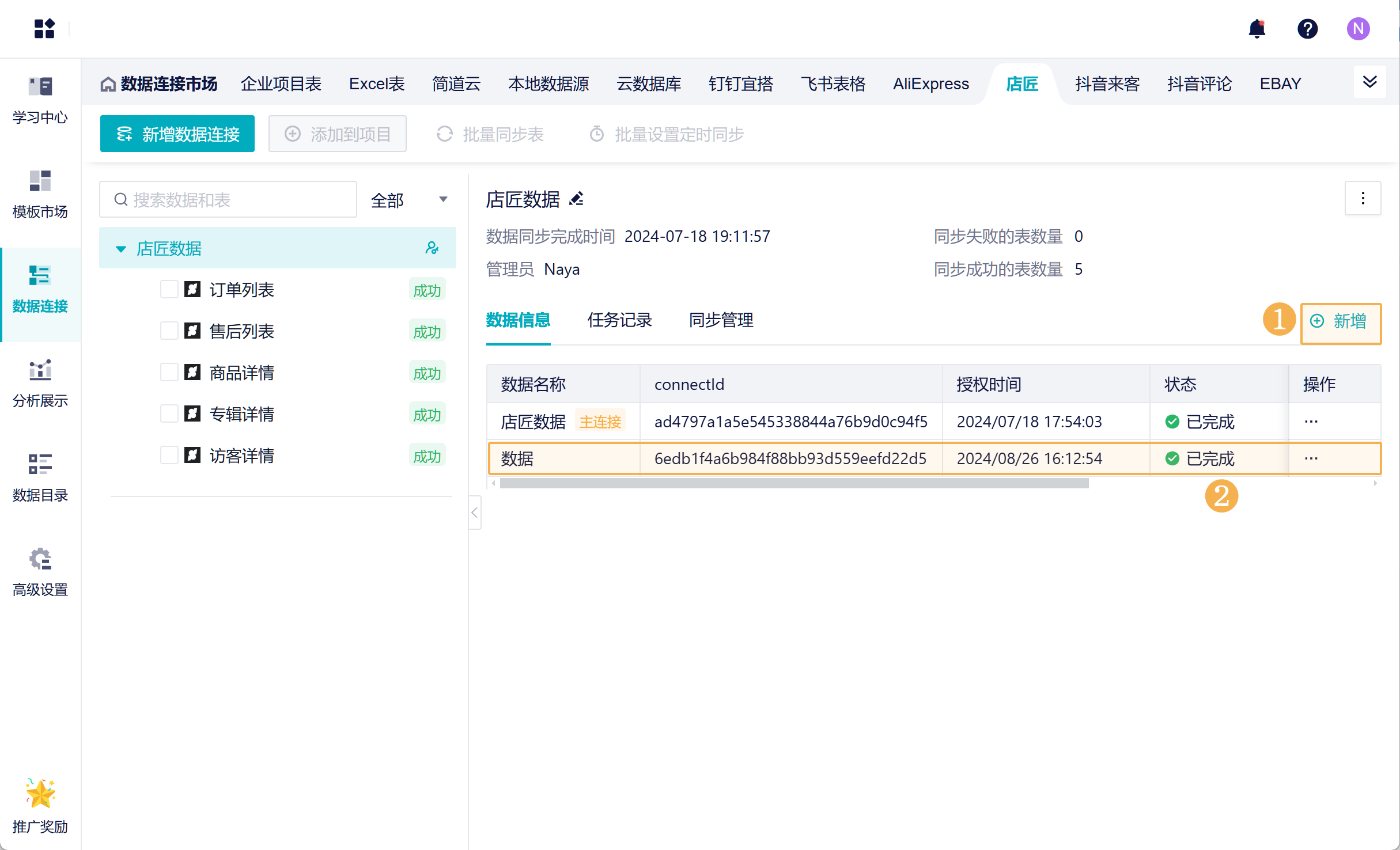The height and width of the screenshot is (850, 1400).
Task: Switch to the 简道云 tab
Action: pos(456,84)
